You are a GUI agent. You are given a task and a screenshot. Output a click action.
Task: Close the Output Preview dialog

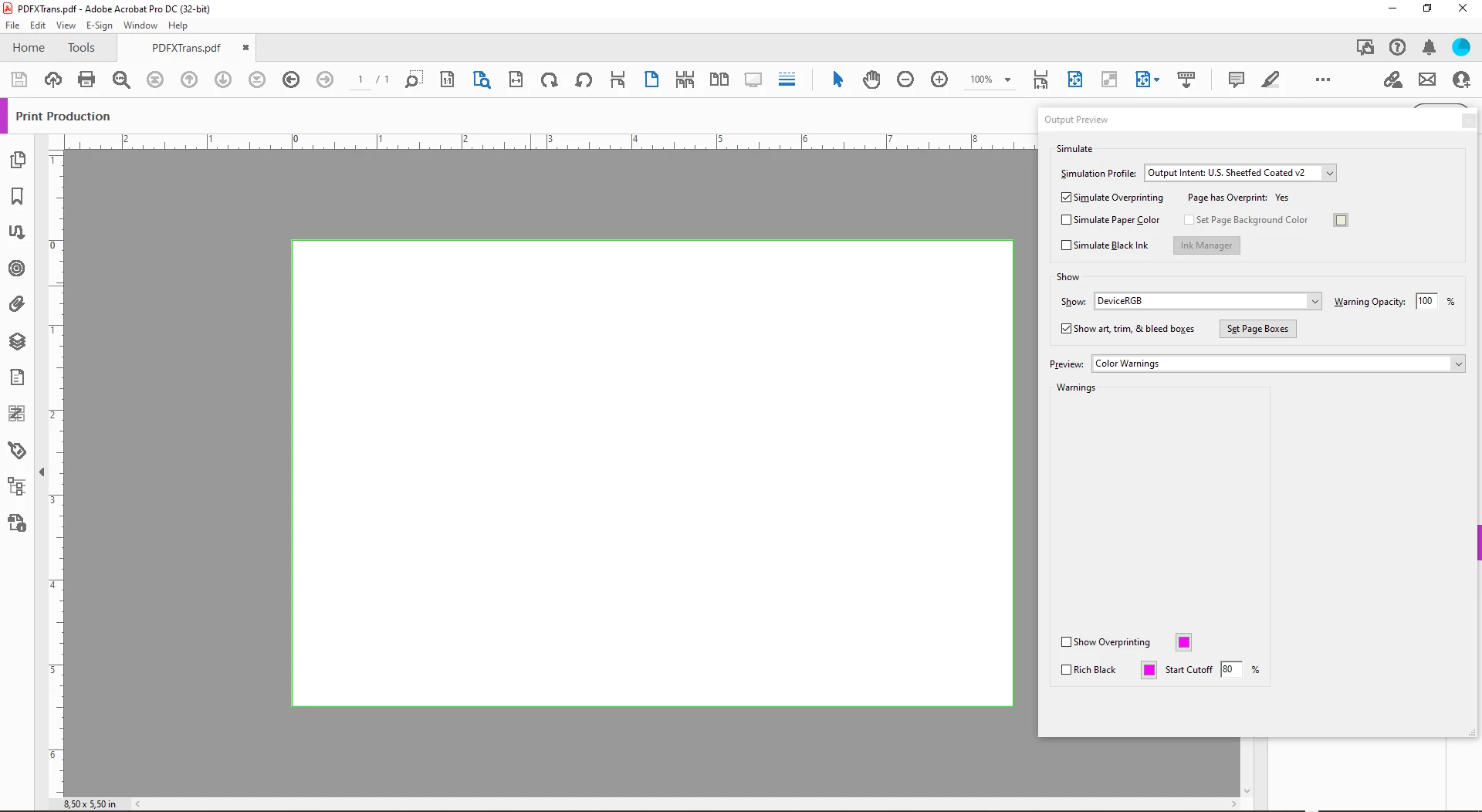pyautogui.click(x=1469, y=120)
